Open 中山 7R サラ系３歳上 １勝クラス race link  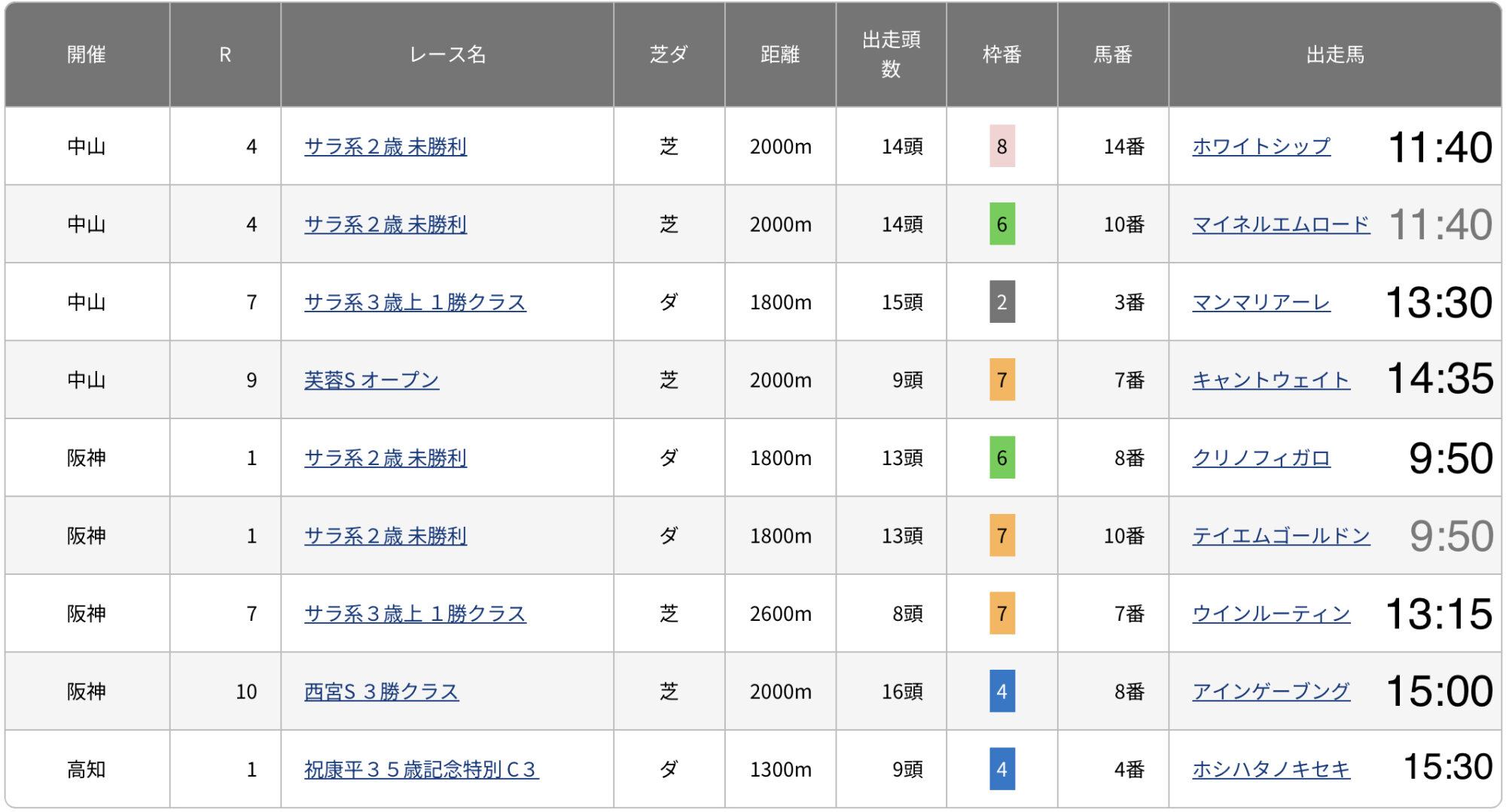415,303
